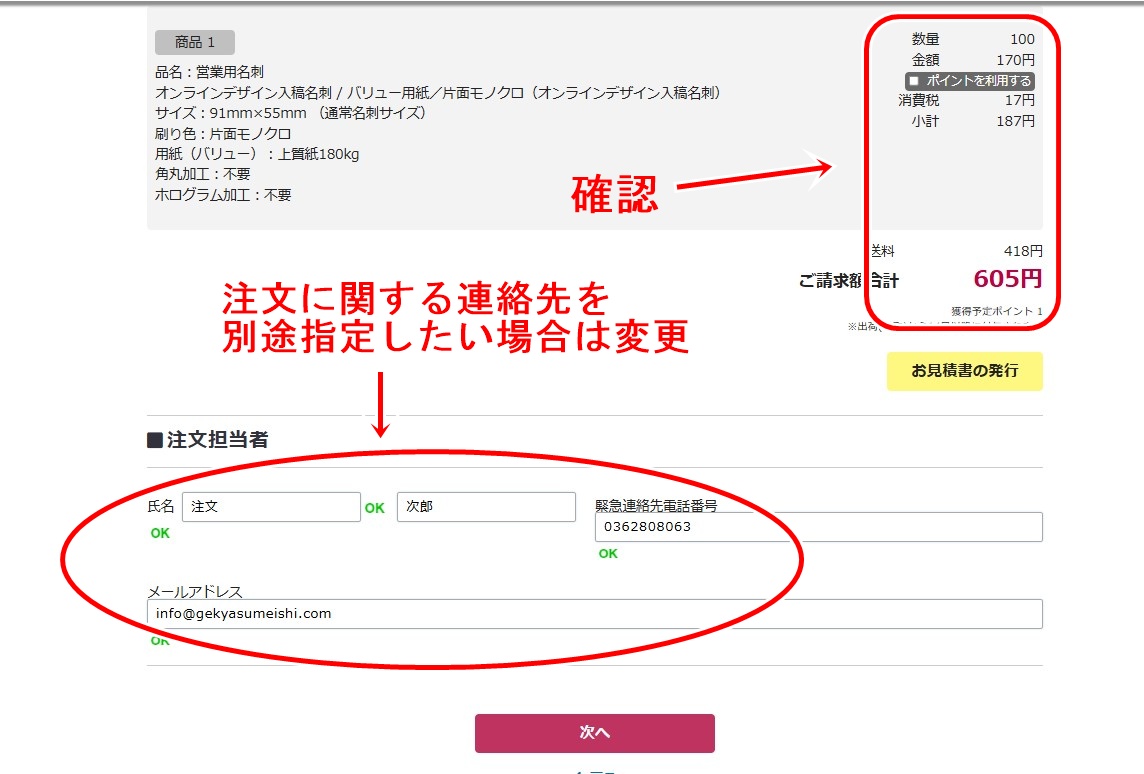Screen dimensions: 1144x774
Task: Click the 605円 billing total amount
Action: pyautogui.click(x=1007, y=279)
